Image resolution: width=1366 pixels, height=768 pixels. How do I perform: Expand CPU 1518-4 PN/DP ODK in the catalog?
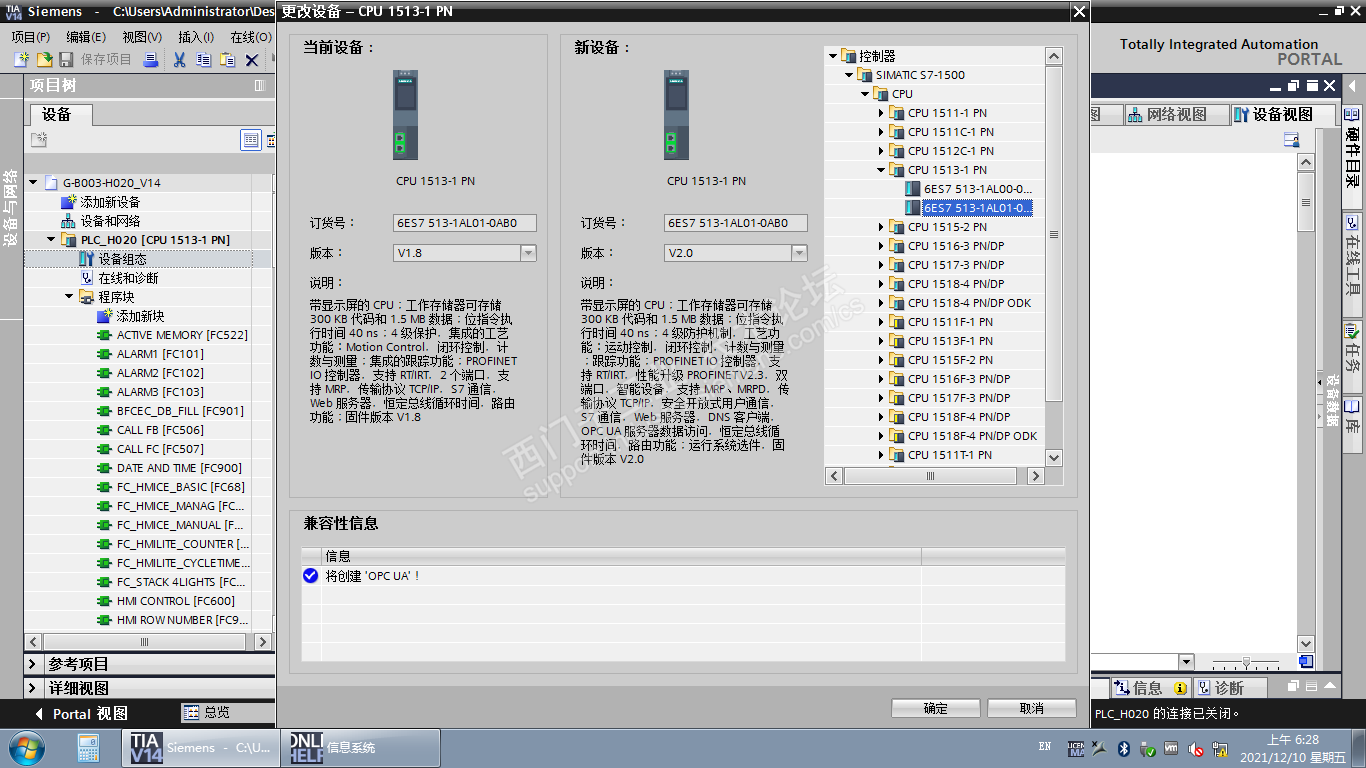coord(881,303)
